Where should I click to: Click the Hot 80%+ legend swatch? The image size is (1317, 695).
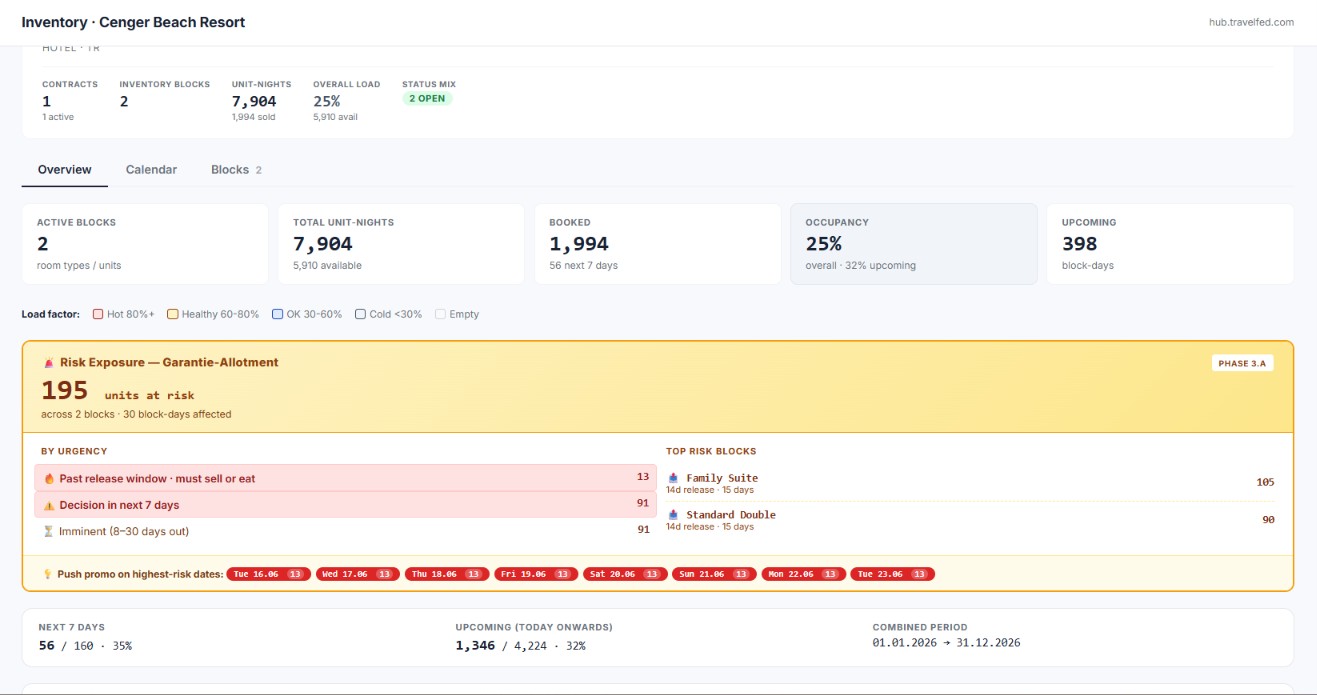point(98,314)
